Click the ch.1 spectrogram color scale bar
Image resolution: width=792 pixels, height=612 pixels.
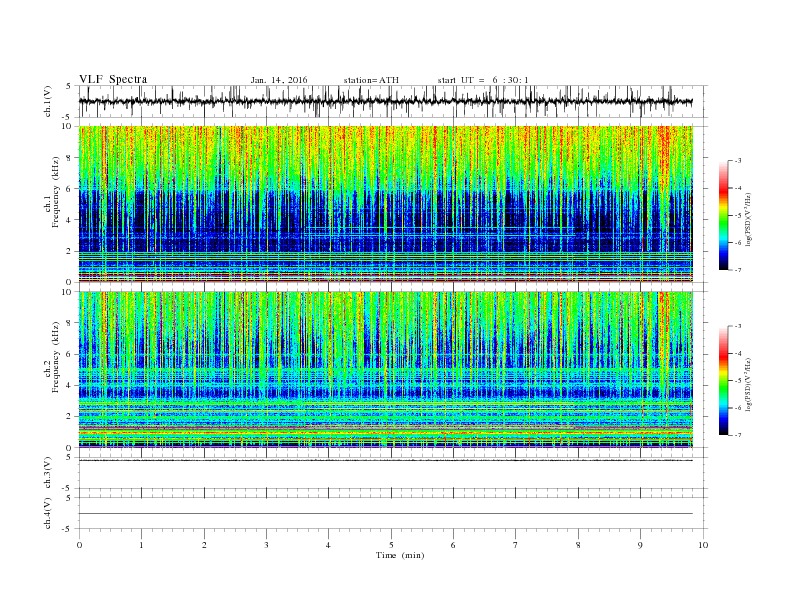pyautogui.click(x=723, y=215)
